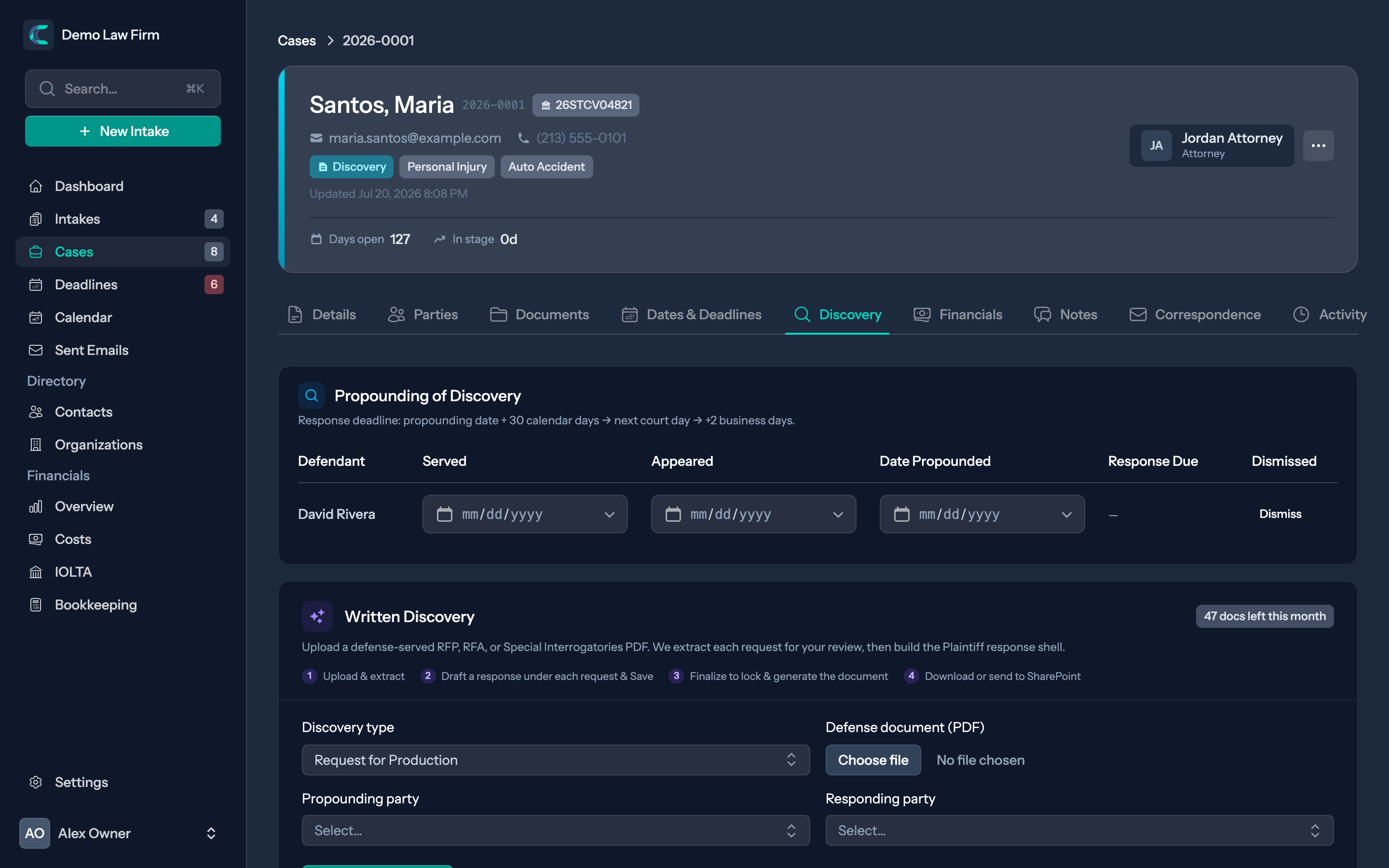Click the Demo Law Firm logo icon

(39, 34)
